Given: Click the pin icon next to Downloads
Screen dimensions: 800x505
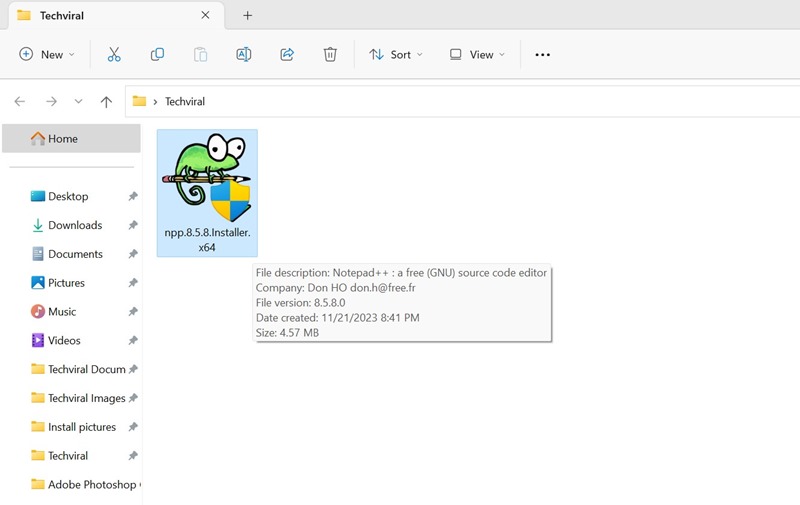Looking at the screenshot, I should pyautogui.click(x=133, y=225).
